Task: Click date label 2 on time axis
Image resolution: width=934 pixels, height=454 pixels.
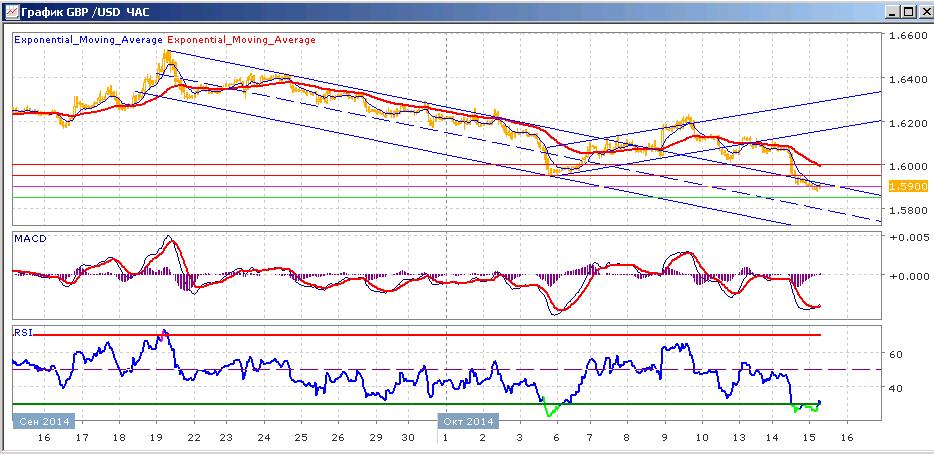Action: point(482,438)
